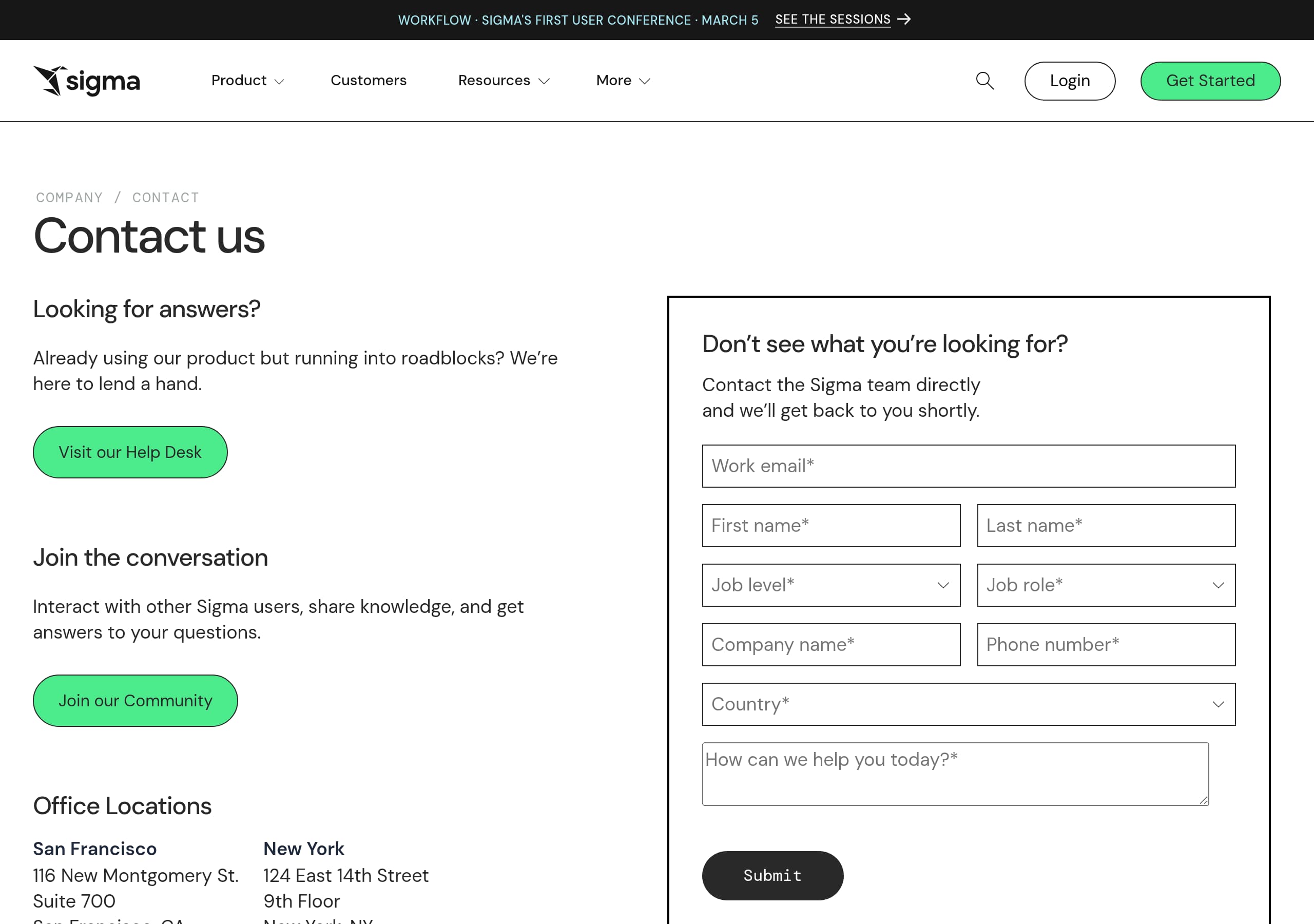Click the chevron beside the Product menu

279,82
